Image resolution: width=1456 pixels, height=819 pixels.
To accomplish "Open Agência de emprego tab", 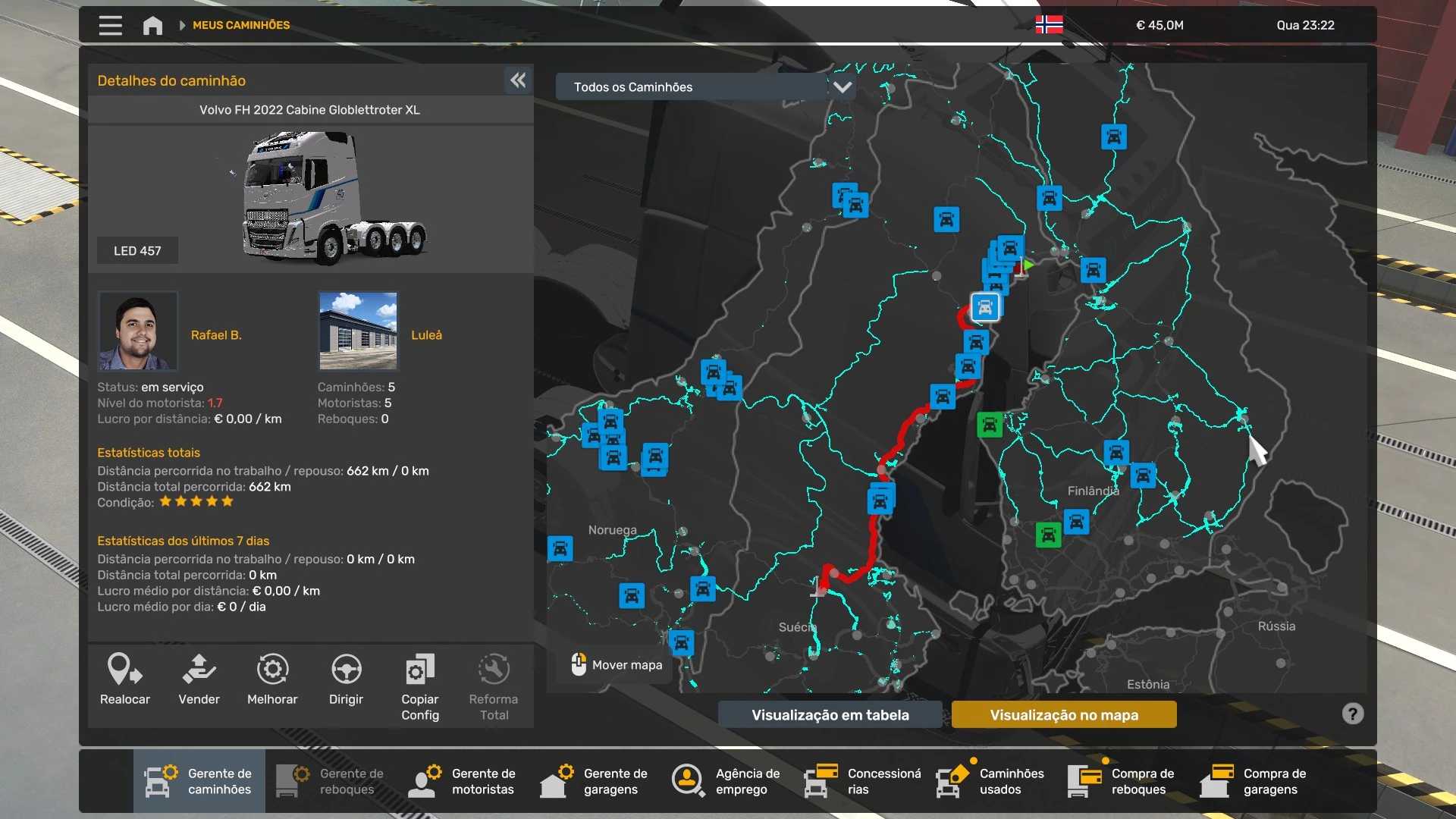I will point(726,781).
